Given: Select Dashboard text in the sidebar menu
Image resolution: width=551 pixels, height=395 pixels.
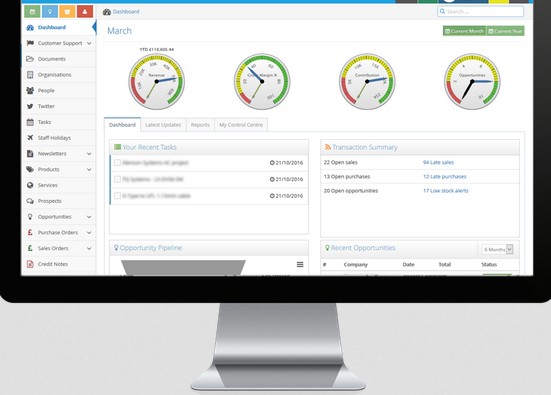Looking at the screenshot, I should coord(52,27).
